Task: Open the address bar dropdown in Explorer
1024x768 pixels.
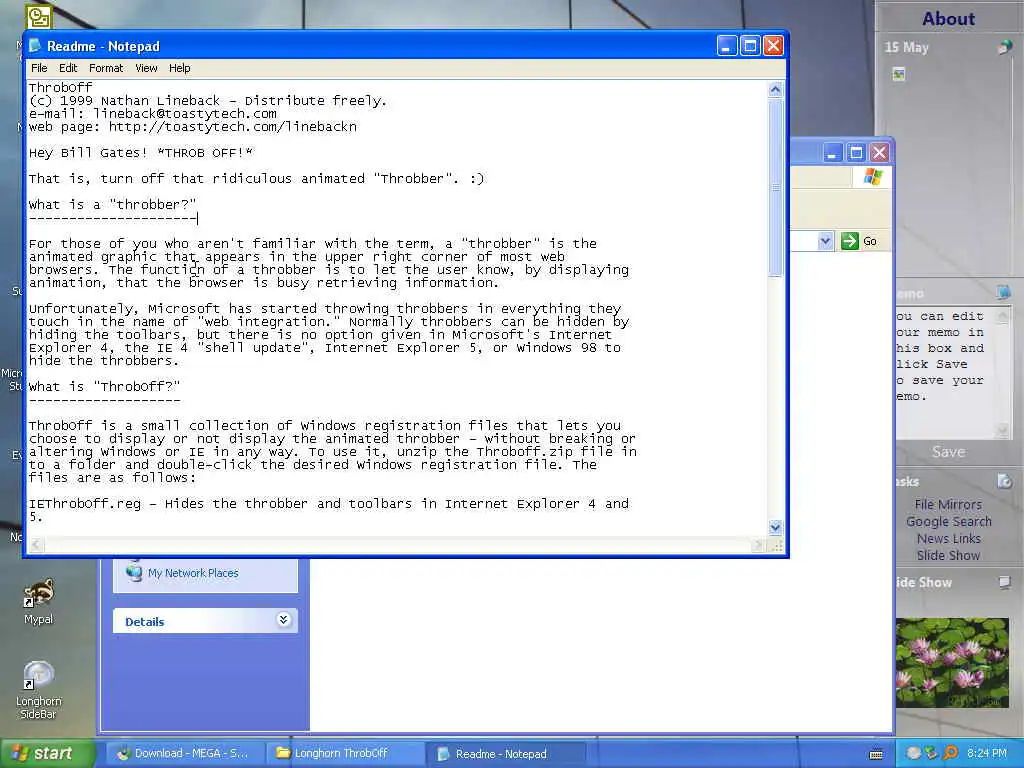Action: tap(825, 241)
